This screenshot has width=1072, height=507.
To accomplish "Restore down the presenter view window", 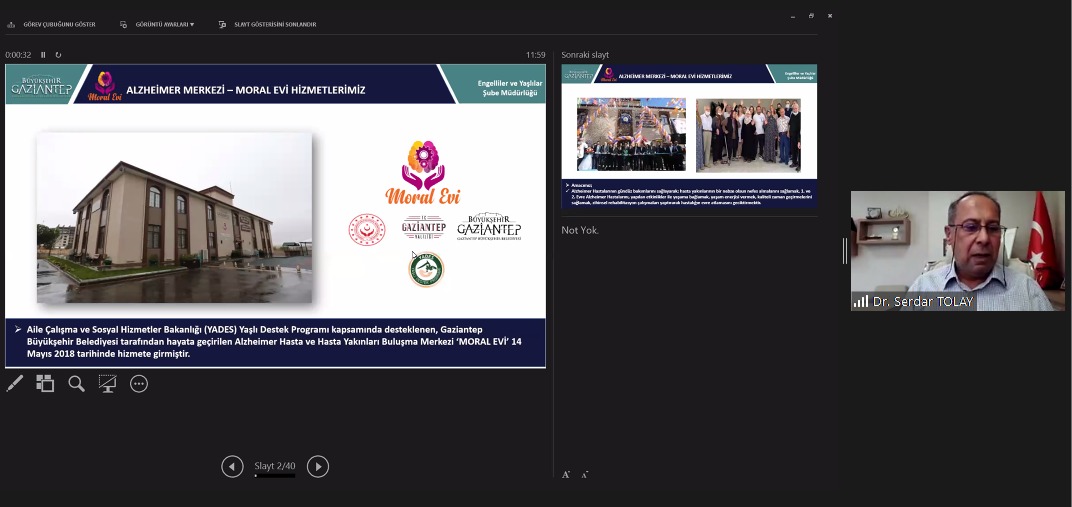I will pyautogui.click(x=812, y=16).
